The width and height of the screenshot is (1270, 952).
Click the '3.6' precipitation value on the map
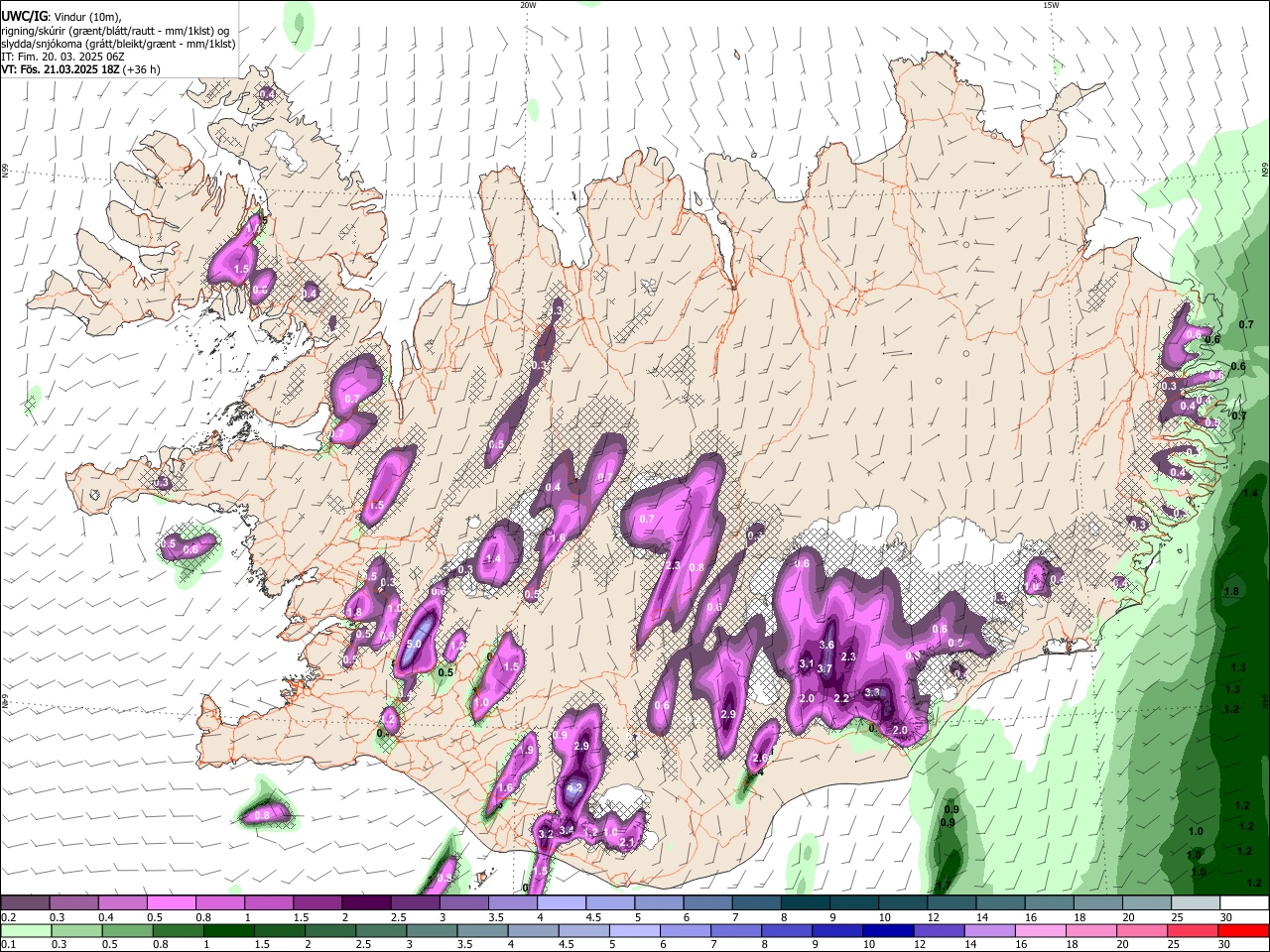826,646
